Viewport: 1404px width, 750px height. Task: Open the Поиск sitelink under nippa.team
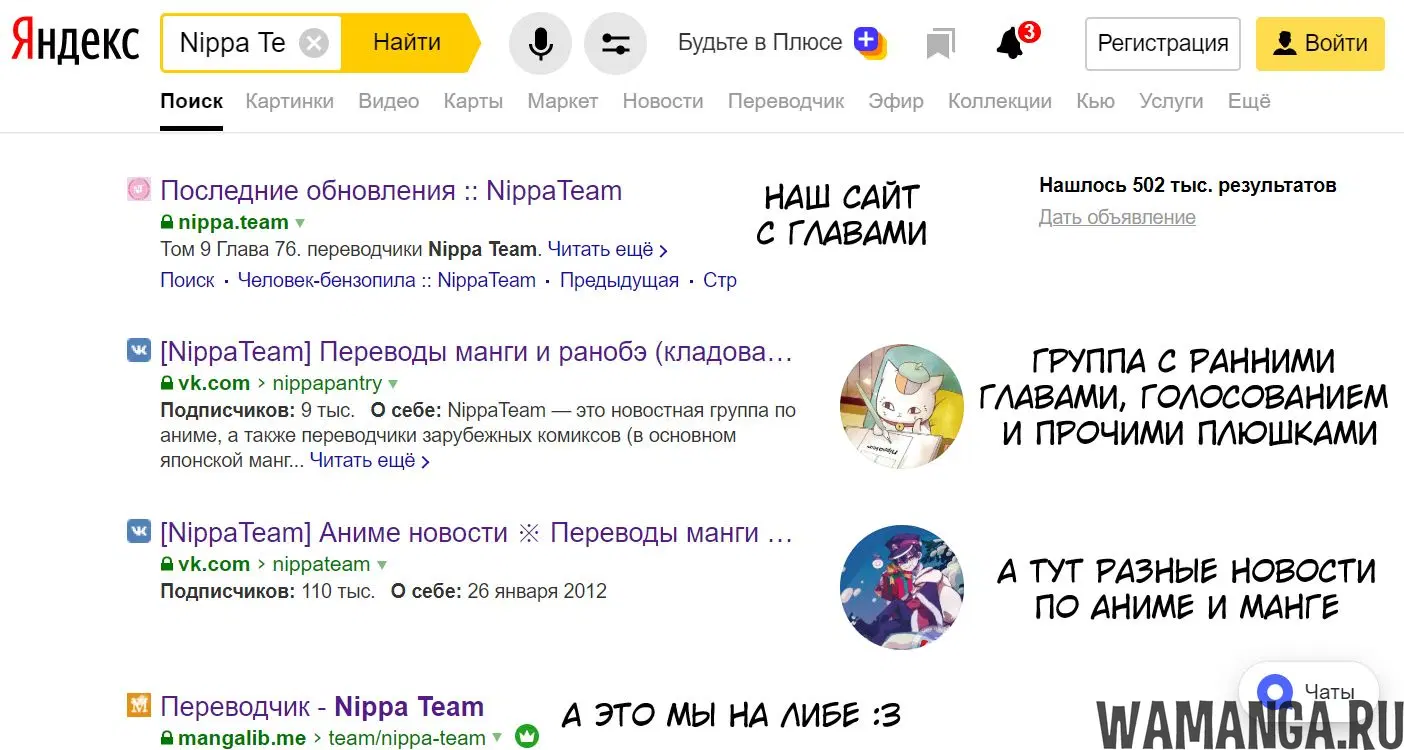(187, 280)
